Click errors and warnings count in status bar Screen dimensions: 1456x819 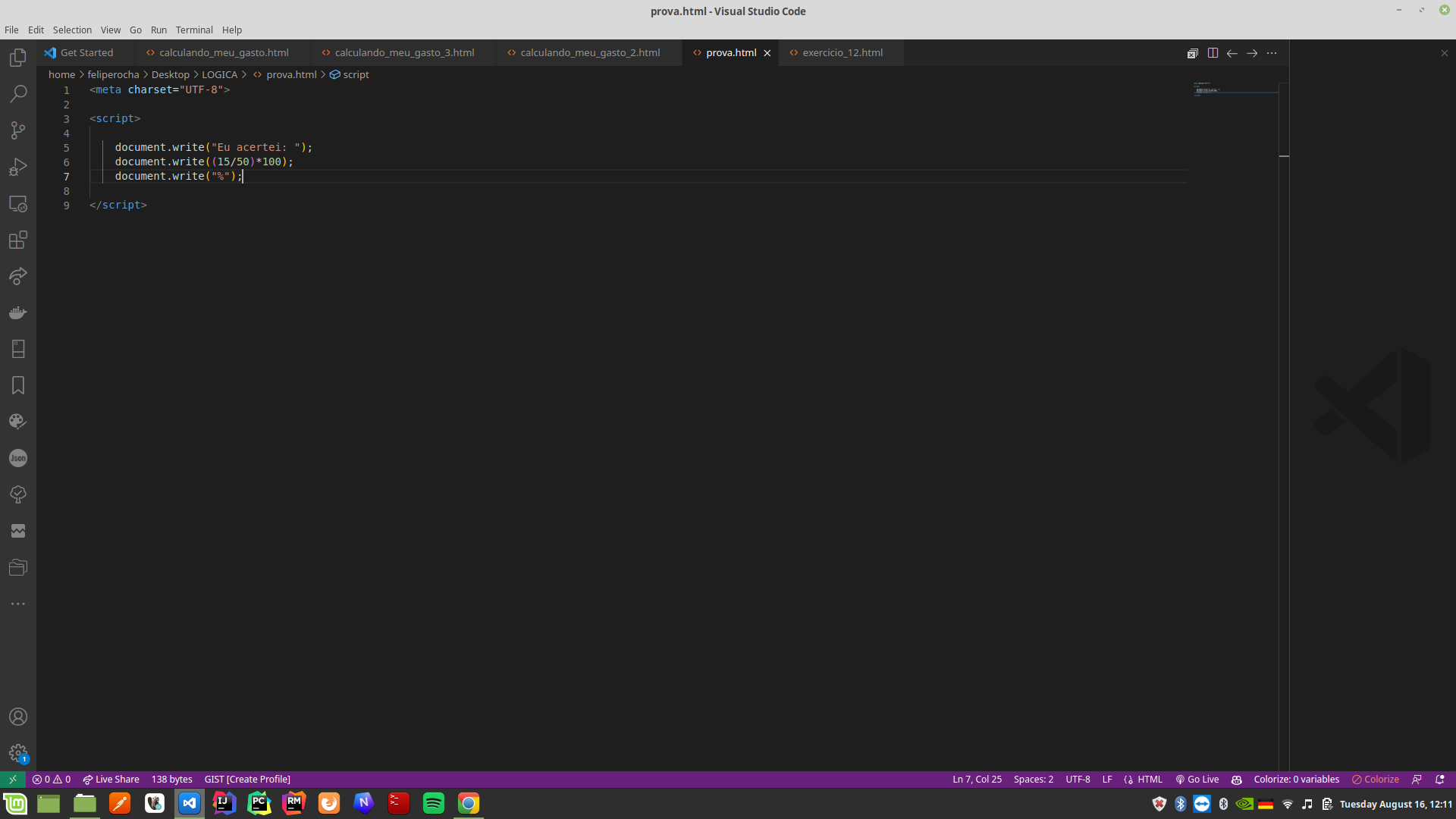pos(52,779)
